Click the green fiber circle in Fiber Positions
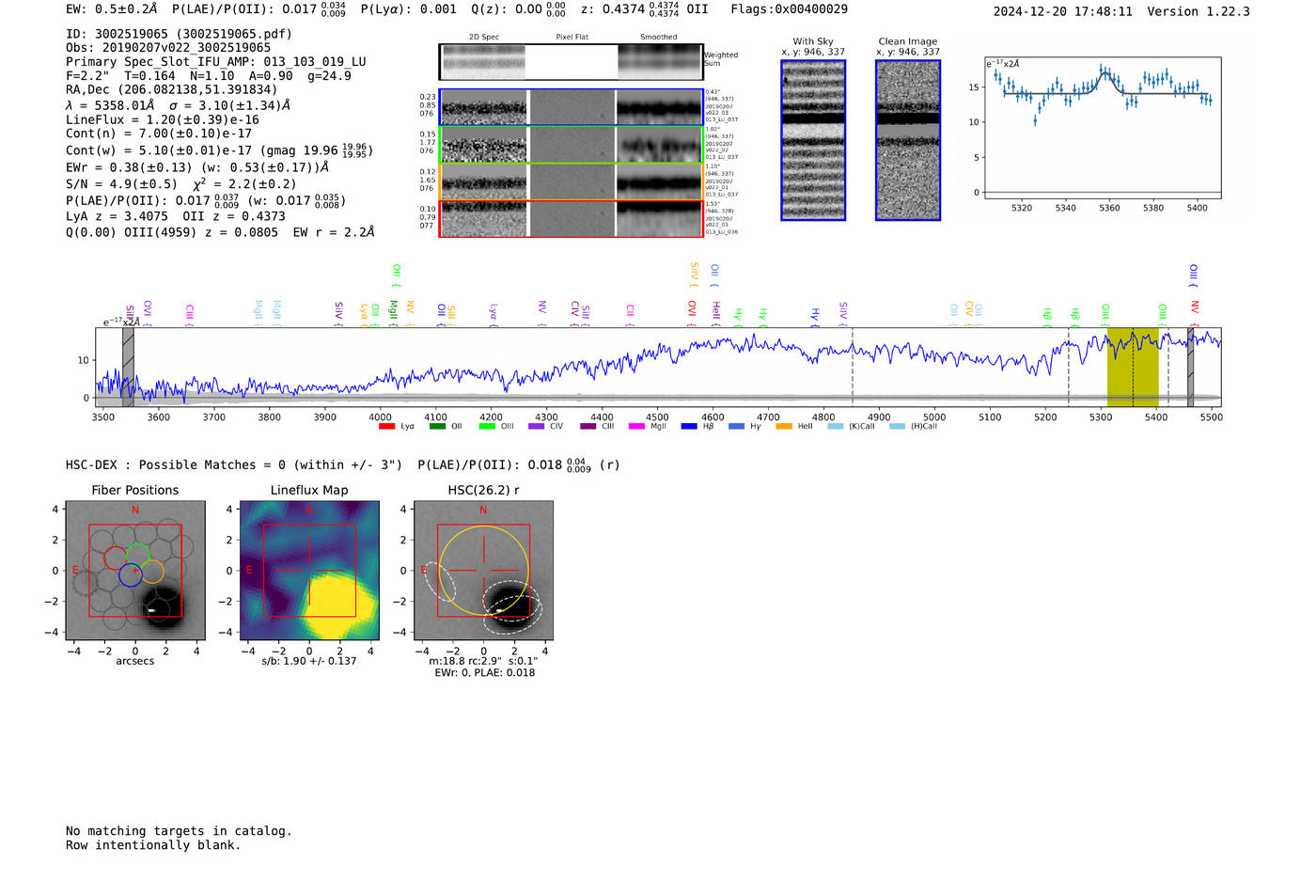Screen dimensions: 1316x896 click(x=138, y=555)
